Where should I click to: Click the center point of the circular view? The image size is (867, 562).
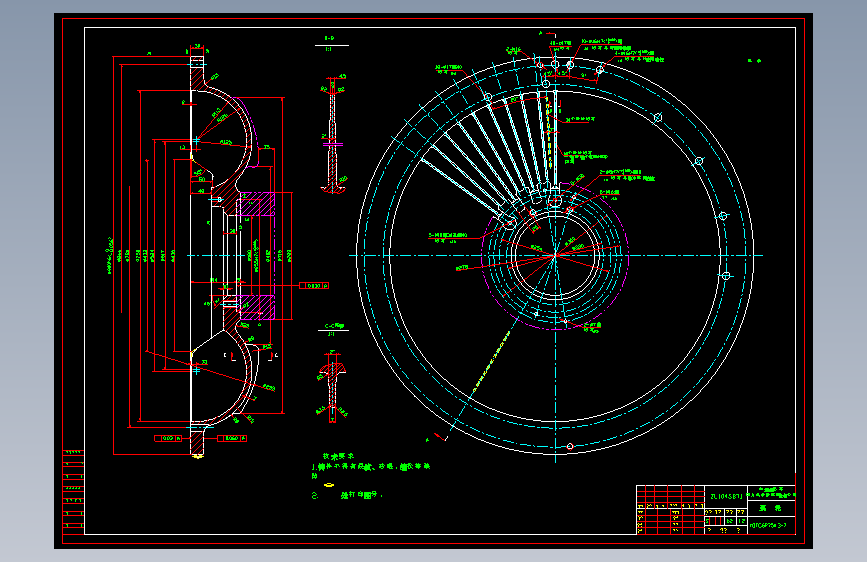(x=555, y=256)
